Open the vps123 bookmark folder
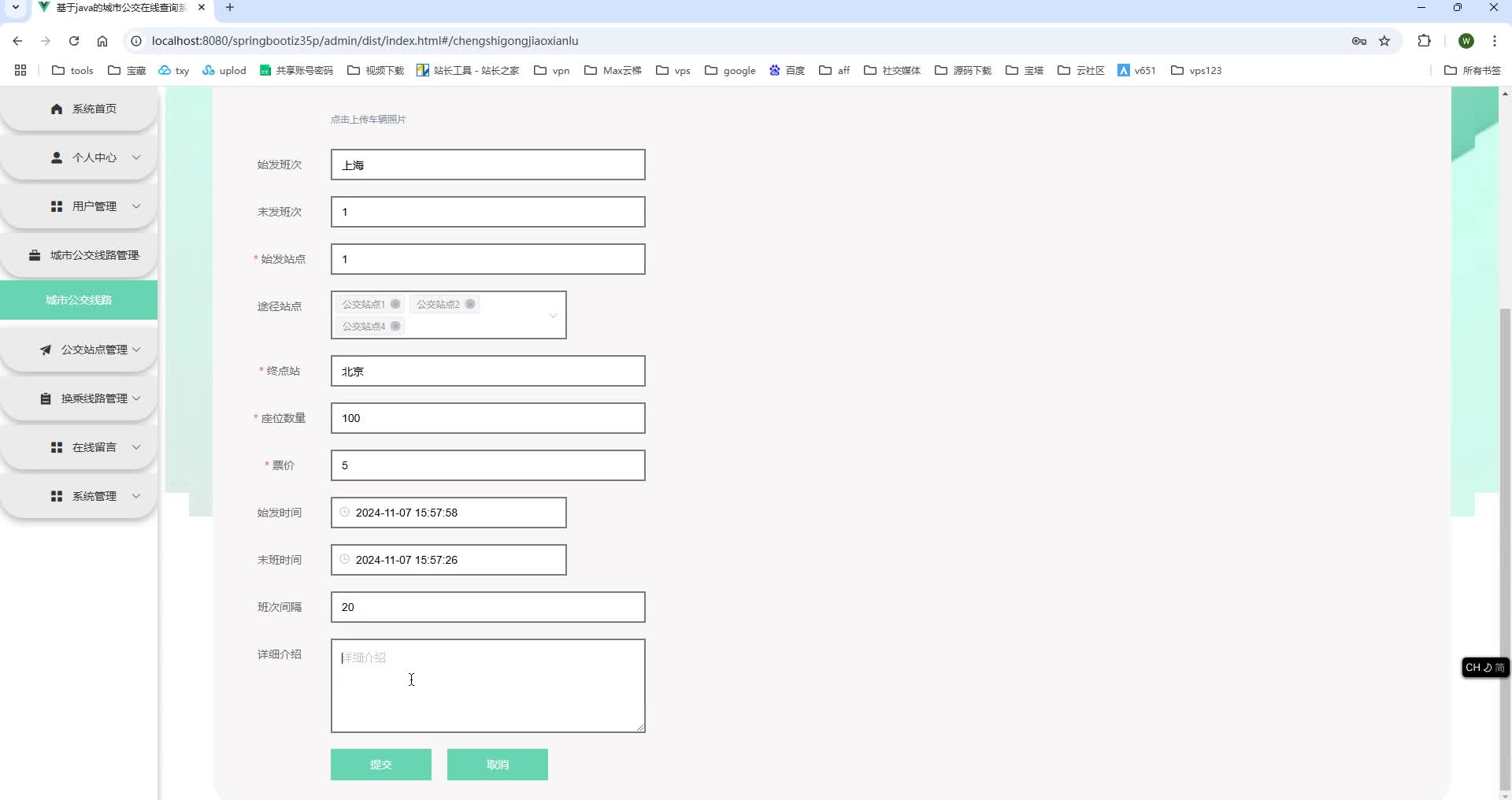Screen dimensions: 1512x800 (1196, 70)
